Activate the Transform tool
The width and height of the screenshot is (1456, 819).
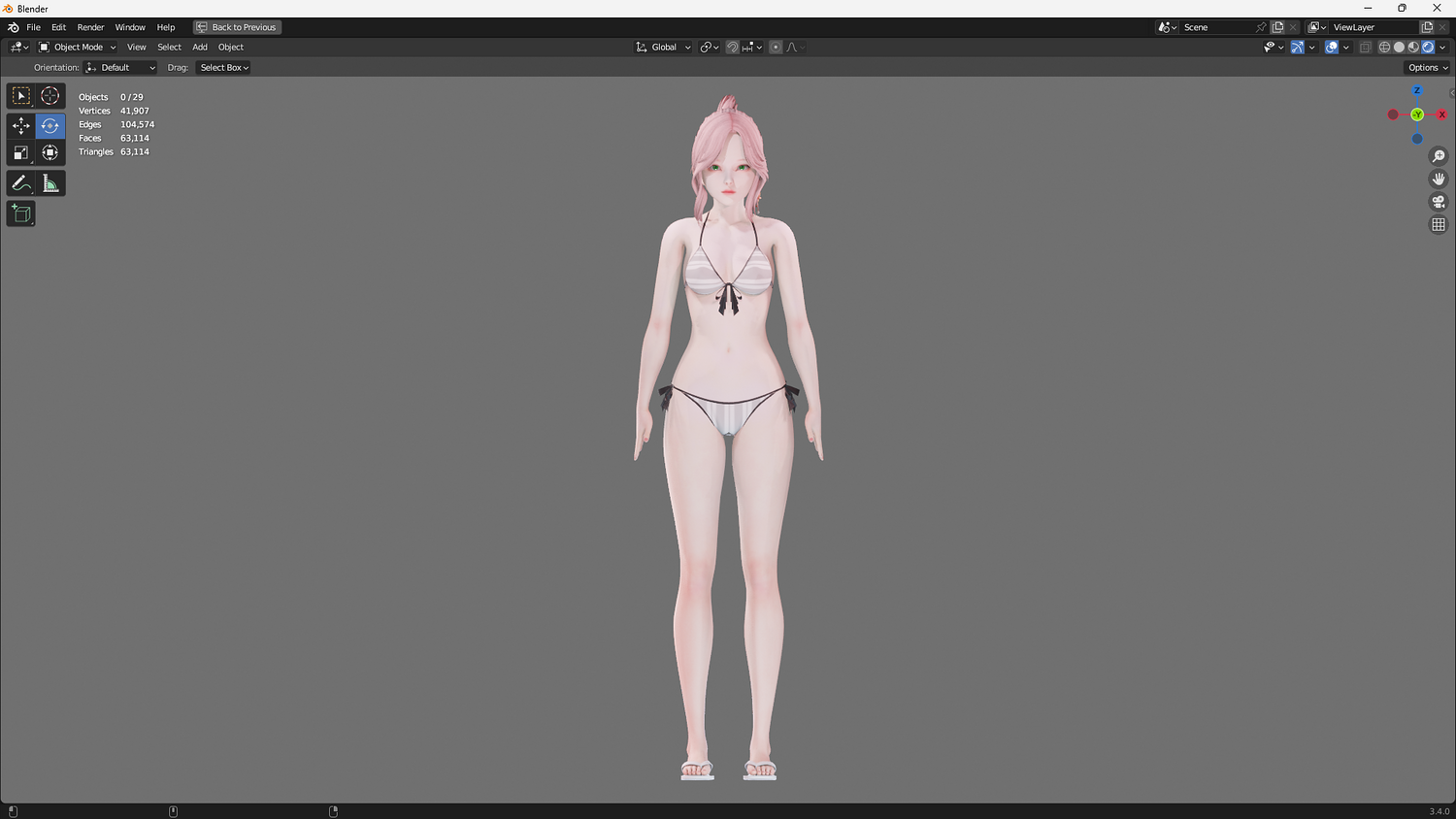coord(50,152)
